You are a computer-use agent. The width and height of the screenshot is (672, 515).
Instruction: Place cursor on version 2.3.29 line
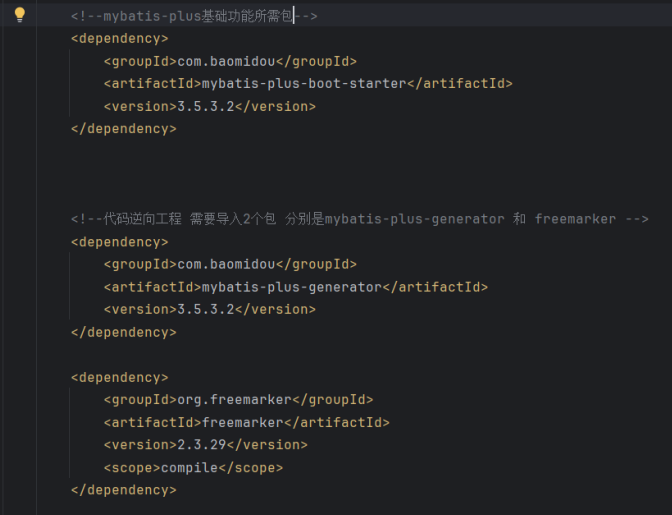(x=206, y=445)
